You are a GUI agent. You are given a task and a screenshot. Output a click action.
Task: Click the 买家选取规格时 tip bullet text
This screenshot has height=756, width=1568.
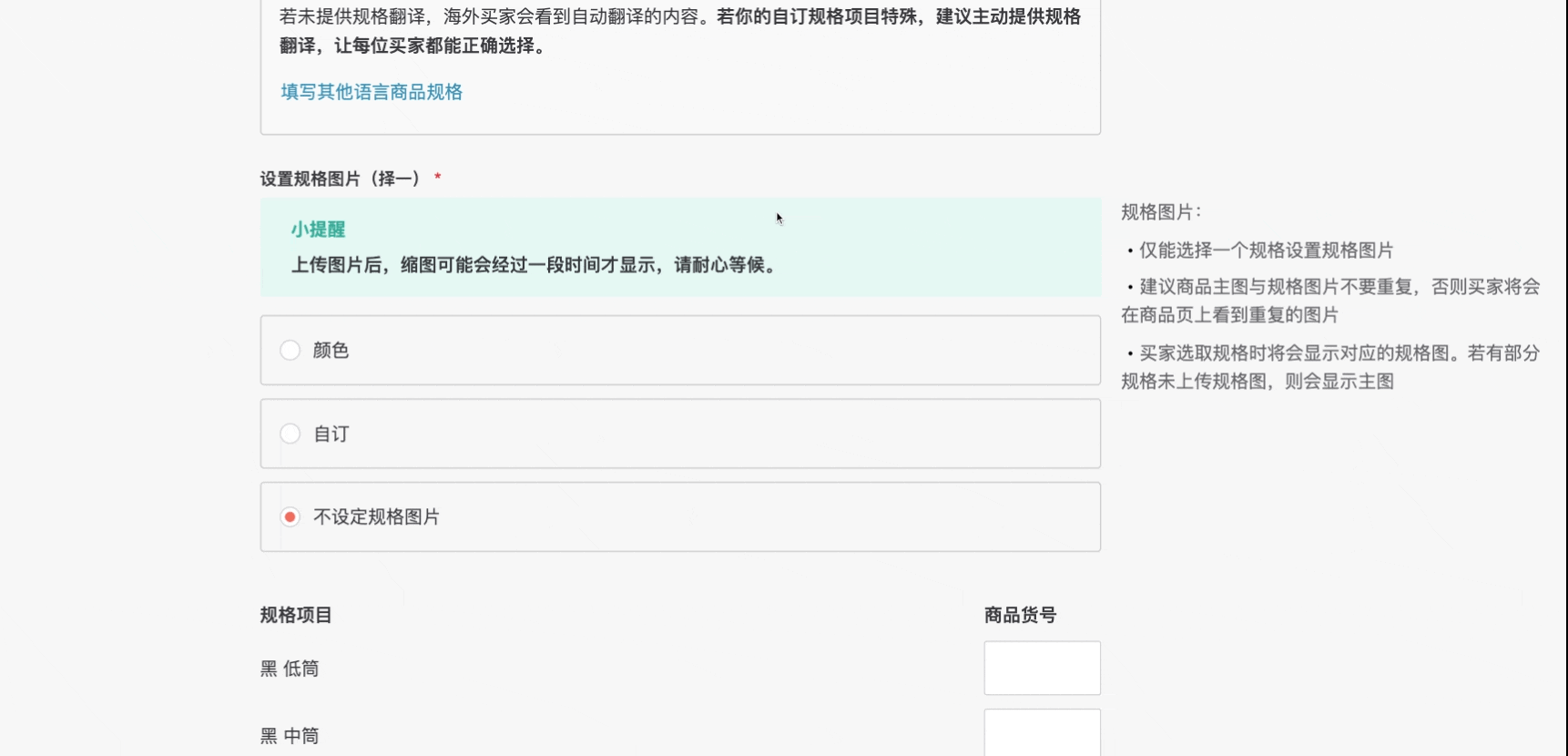click(1330, 367)
